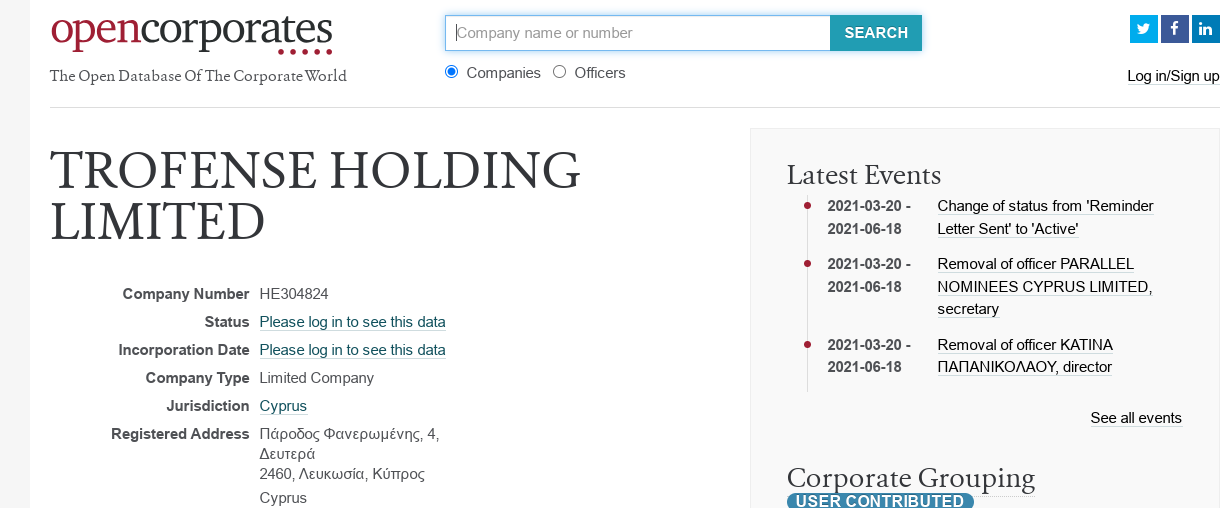Open the change of status event
Viewport: 1224px width, 508px height.
[1045, 217]
